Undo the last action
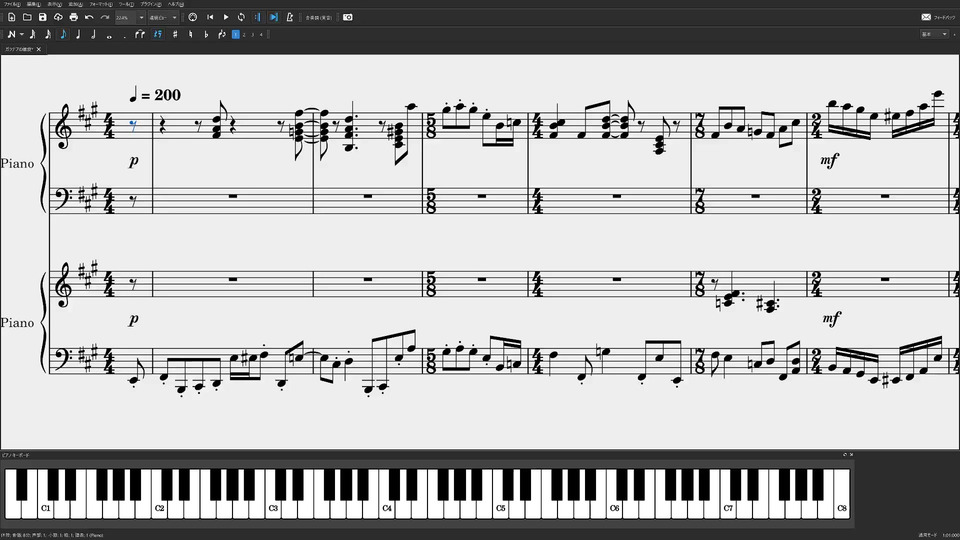Image resolution: width=960 pixels, height=540 pixels. [x=89, y=17]
